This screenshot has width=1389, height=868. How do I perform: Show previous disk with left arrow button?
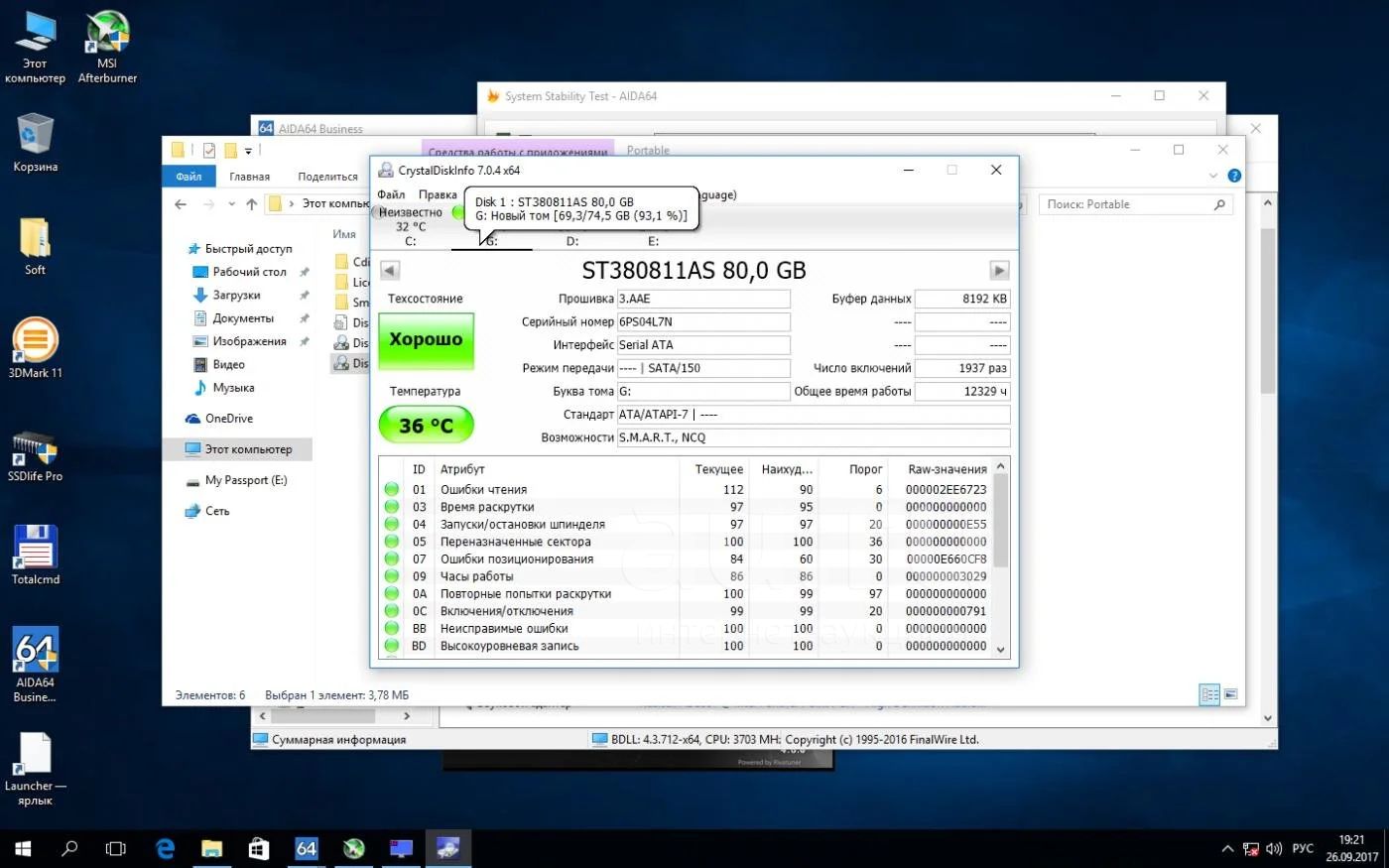point(390,270)
